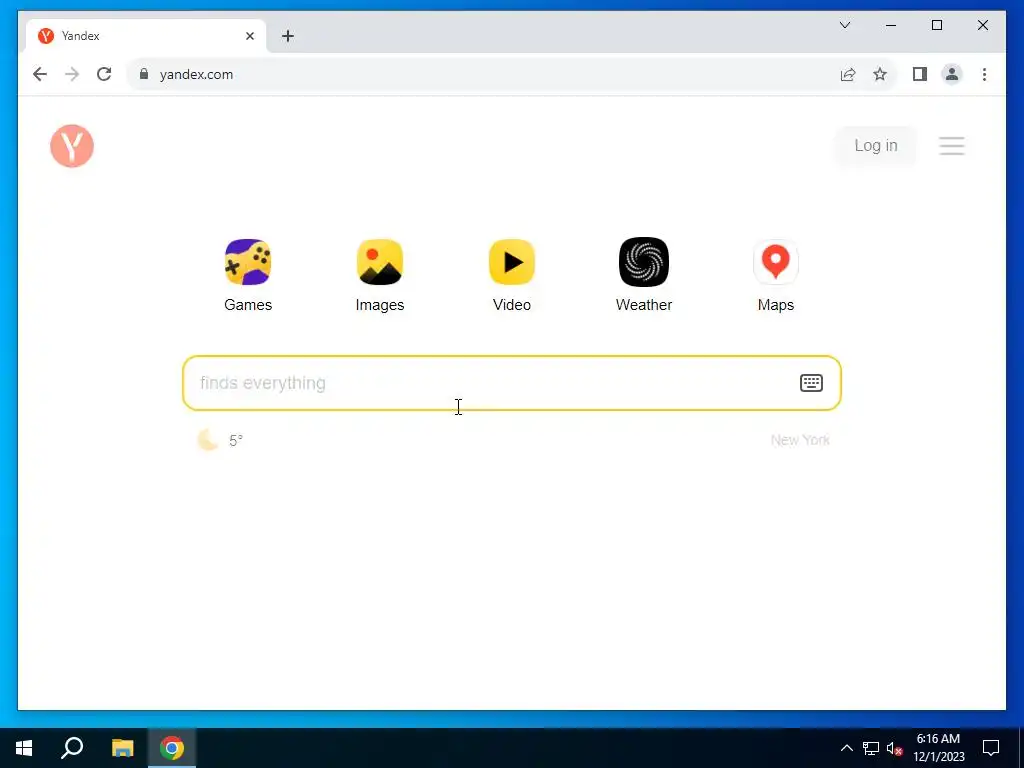This screenshot has width=1024, height=768.
Task: Click the Log in button
Action: 876,146
